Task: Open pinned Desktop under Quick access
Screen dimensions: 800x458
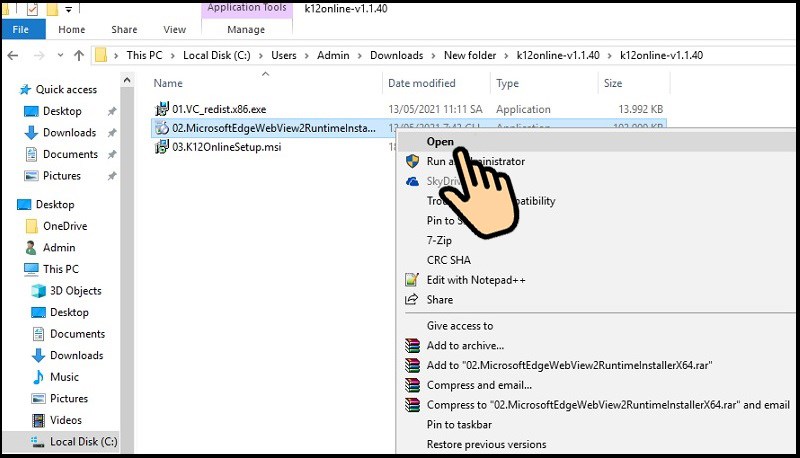Action: pos(62,111)
